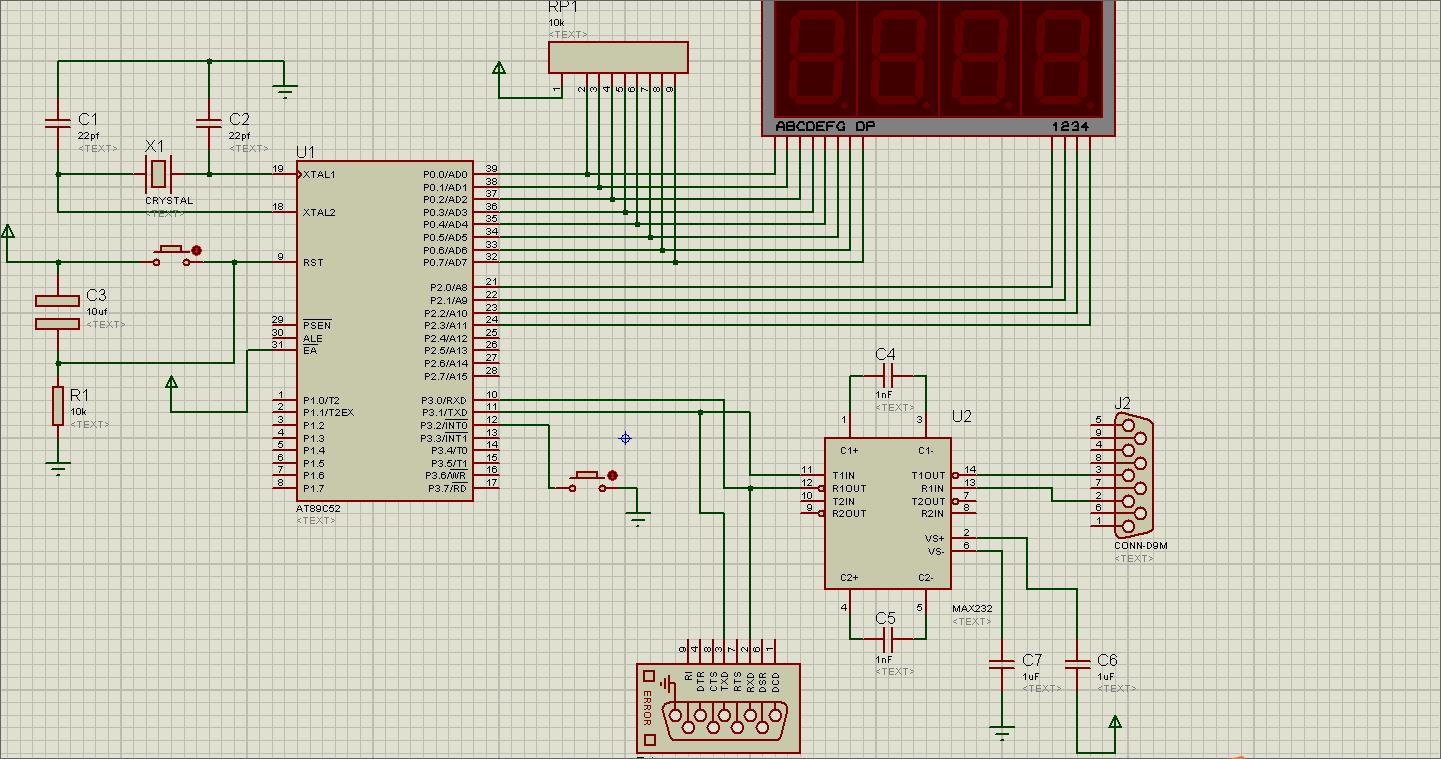Image resolution: width=1441 pixels, height=759 pixels.
Task: Click the 'C3' reference label
Action: [96, 296]
